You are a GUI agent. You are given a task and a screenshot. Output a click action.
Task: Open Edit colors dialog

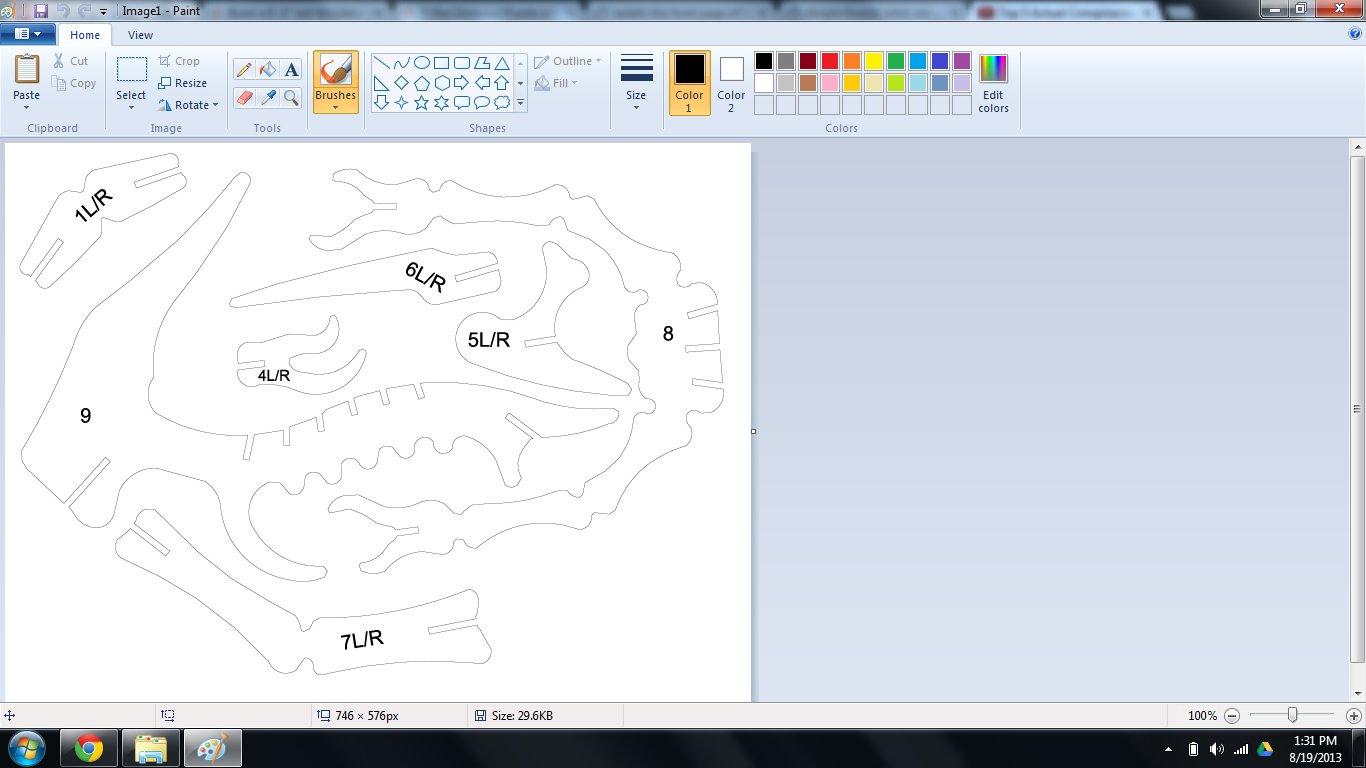[993, 83]
